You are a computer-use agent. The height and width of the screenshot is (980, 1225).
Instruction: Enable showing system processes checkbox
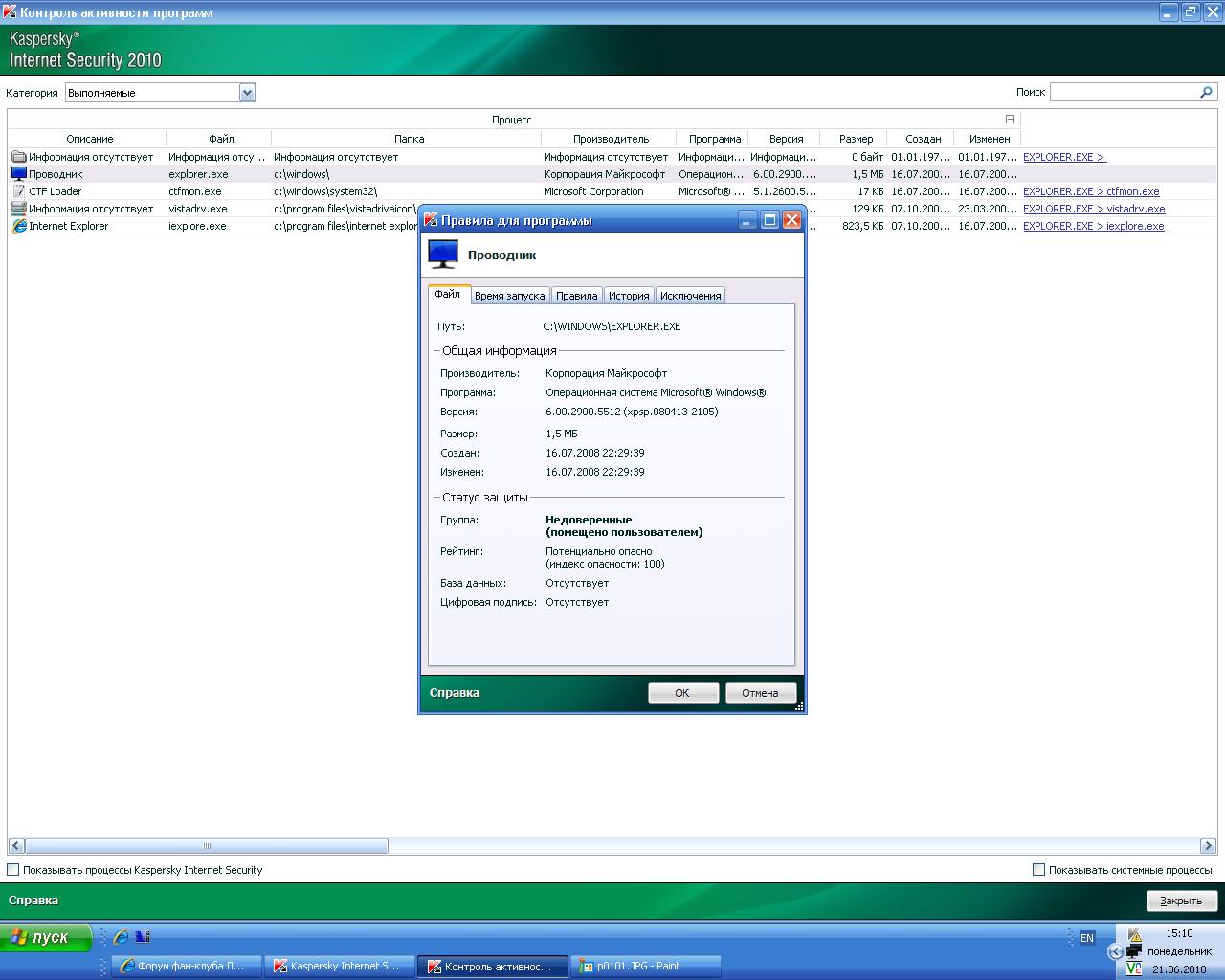(1039, 870)
